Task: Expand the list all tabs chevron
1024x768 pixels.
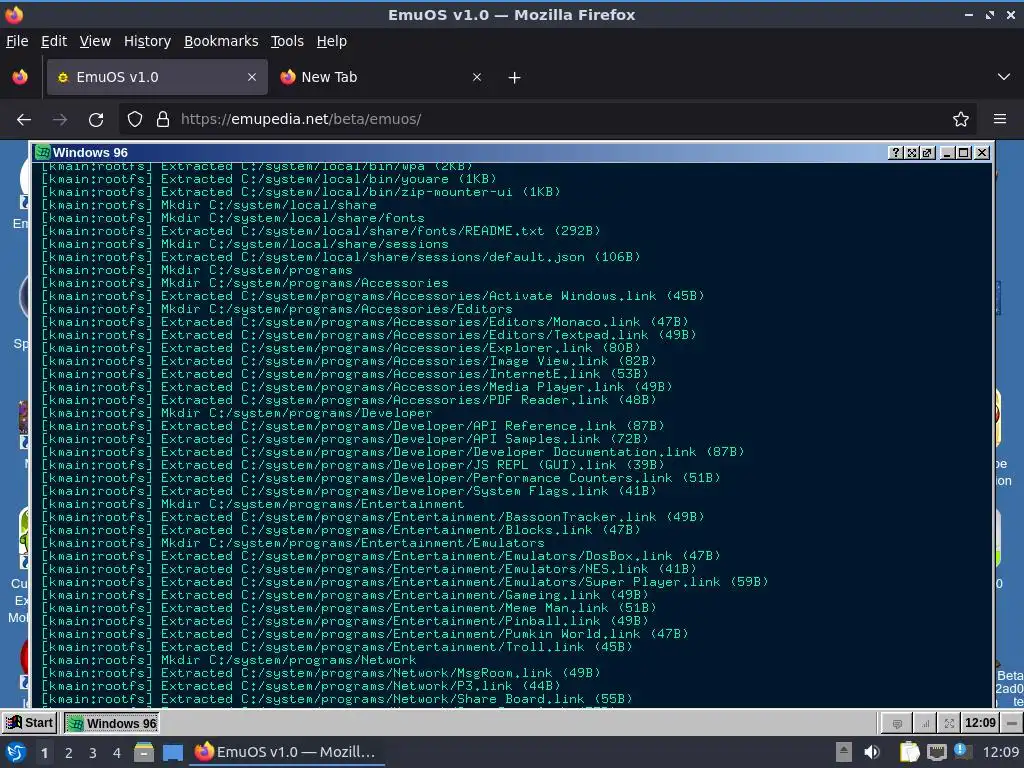Action: tap(1004, 77)
